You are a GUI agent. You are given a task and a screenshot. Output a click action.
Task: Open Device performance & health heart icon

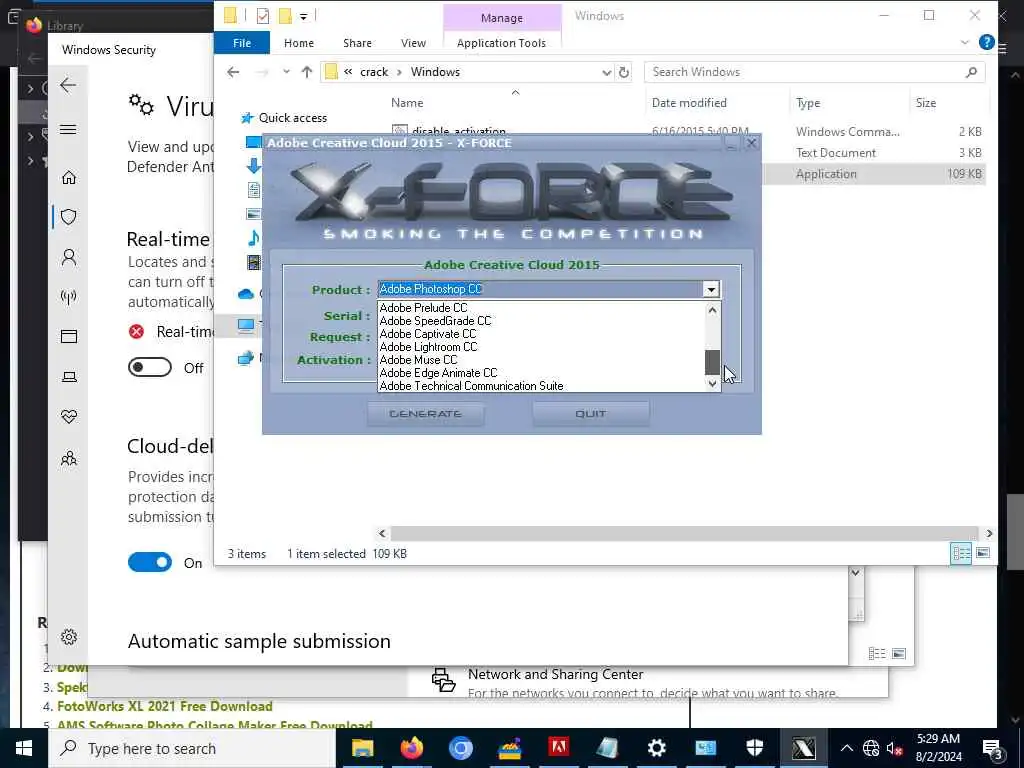(x=69, y=417)
